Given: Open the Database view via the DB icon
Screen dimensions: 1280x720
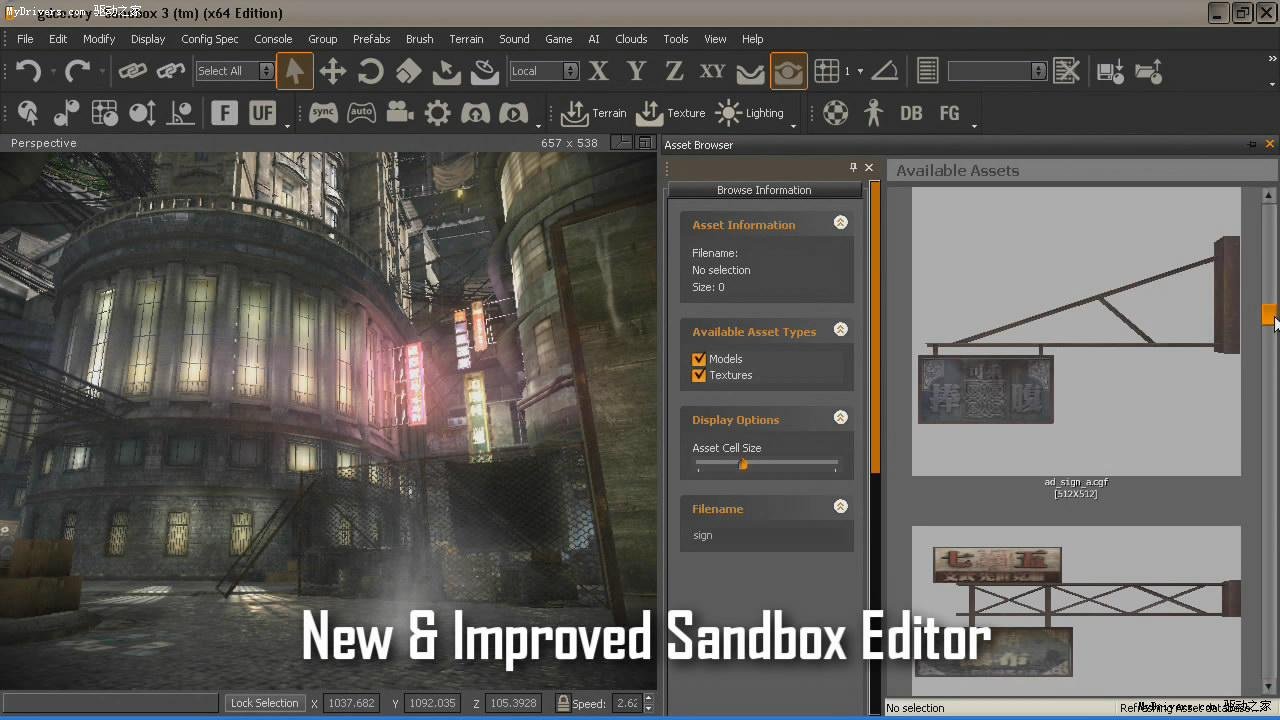Looking at the screenshot, I should coord(911,113).
